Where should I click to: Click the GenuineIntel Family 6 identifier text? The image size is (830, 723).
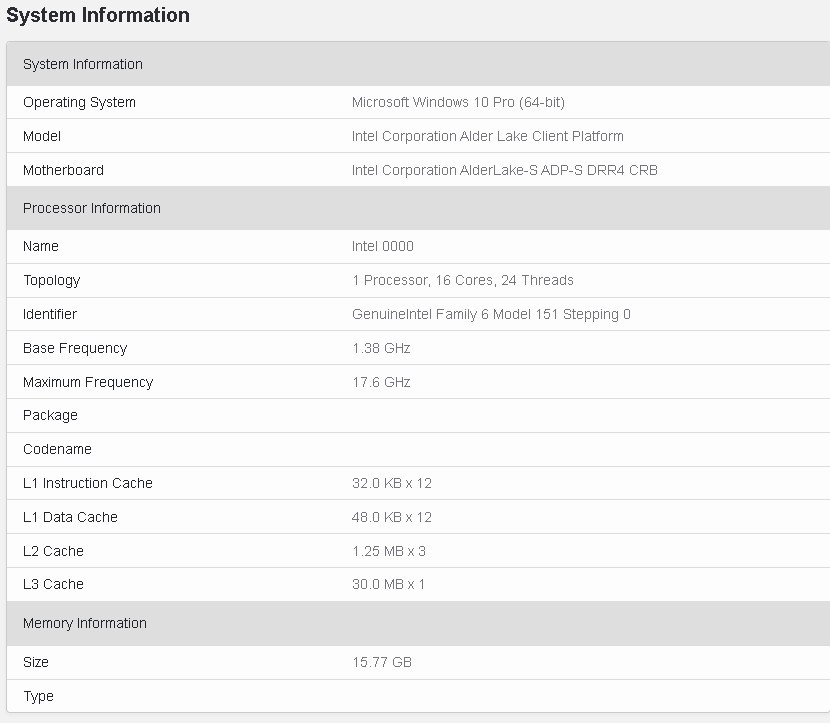pos(491,314)
